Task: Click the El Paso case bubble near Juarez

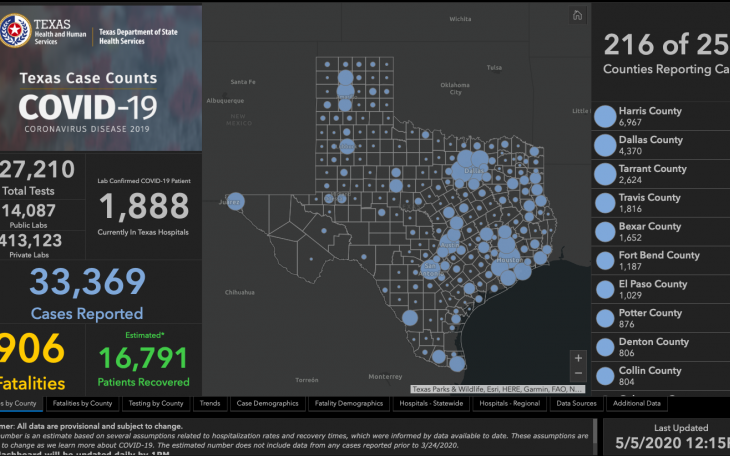Action: coord(235,199)
